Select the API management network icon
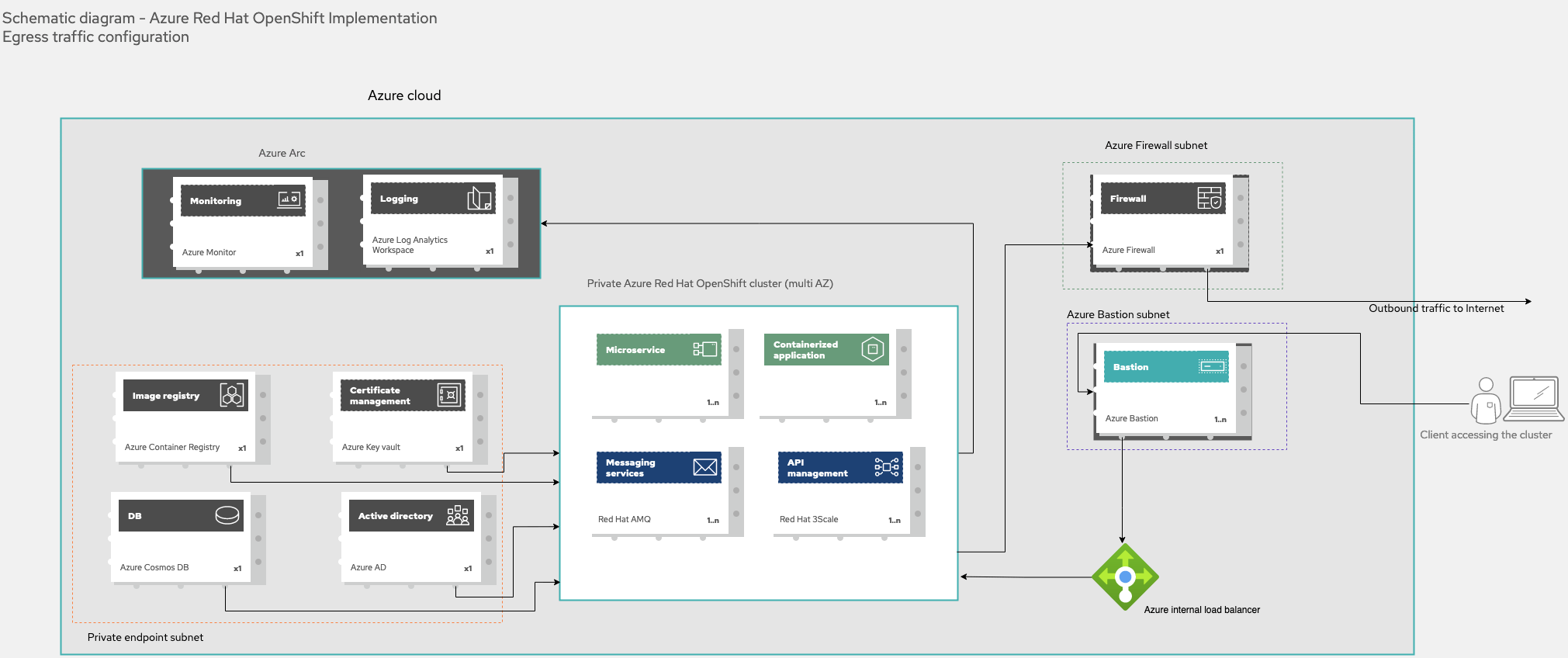Viewport: 1568px width, 658px height. 886,467
